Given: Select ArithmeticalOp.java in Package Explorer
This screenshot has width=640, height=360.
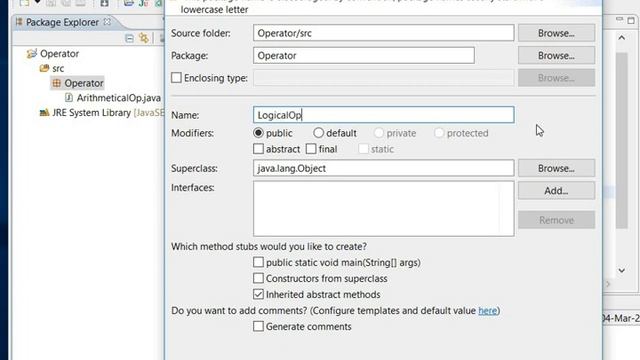Looking at the screenshot, I should click(x=118, y=98).
